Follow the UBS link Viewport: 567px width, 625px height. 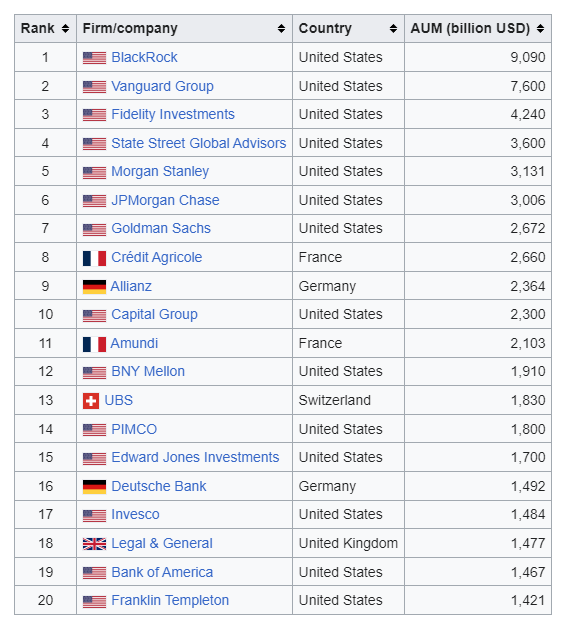click(x=118, y=401)
